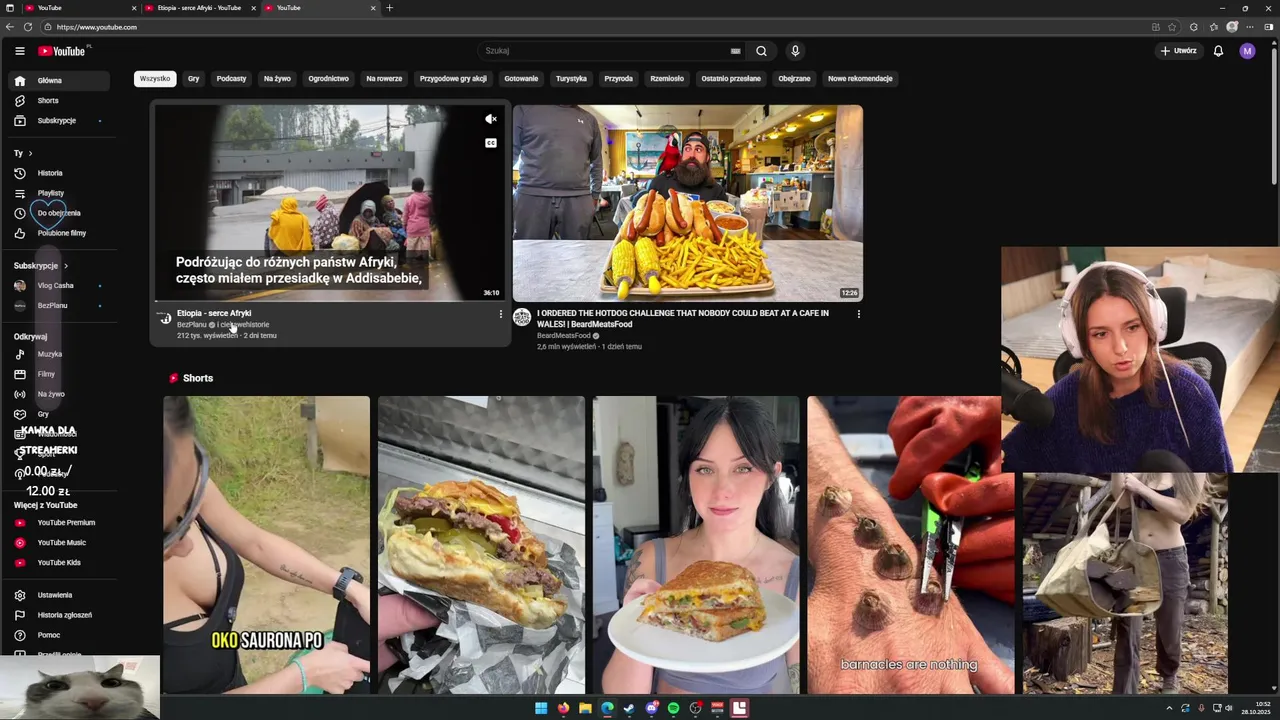
Task: Open the hotdog challenge video thumbnail
Action: [x=688, y=203]
